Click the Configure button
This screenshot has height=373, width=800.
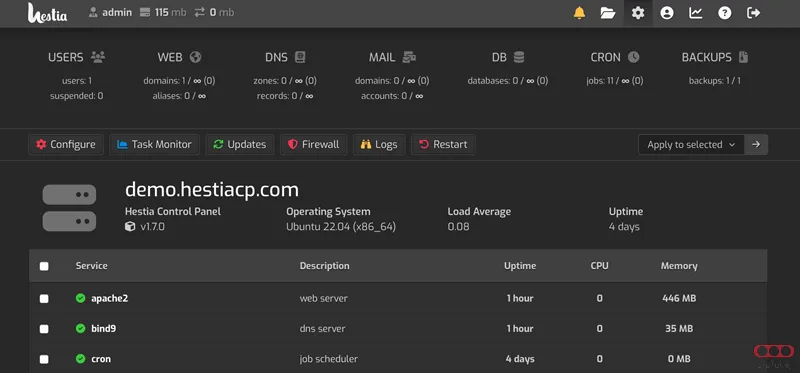(x=66, y=144)
